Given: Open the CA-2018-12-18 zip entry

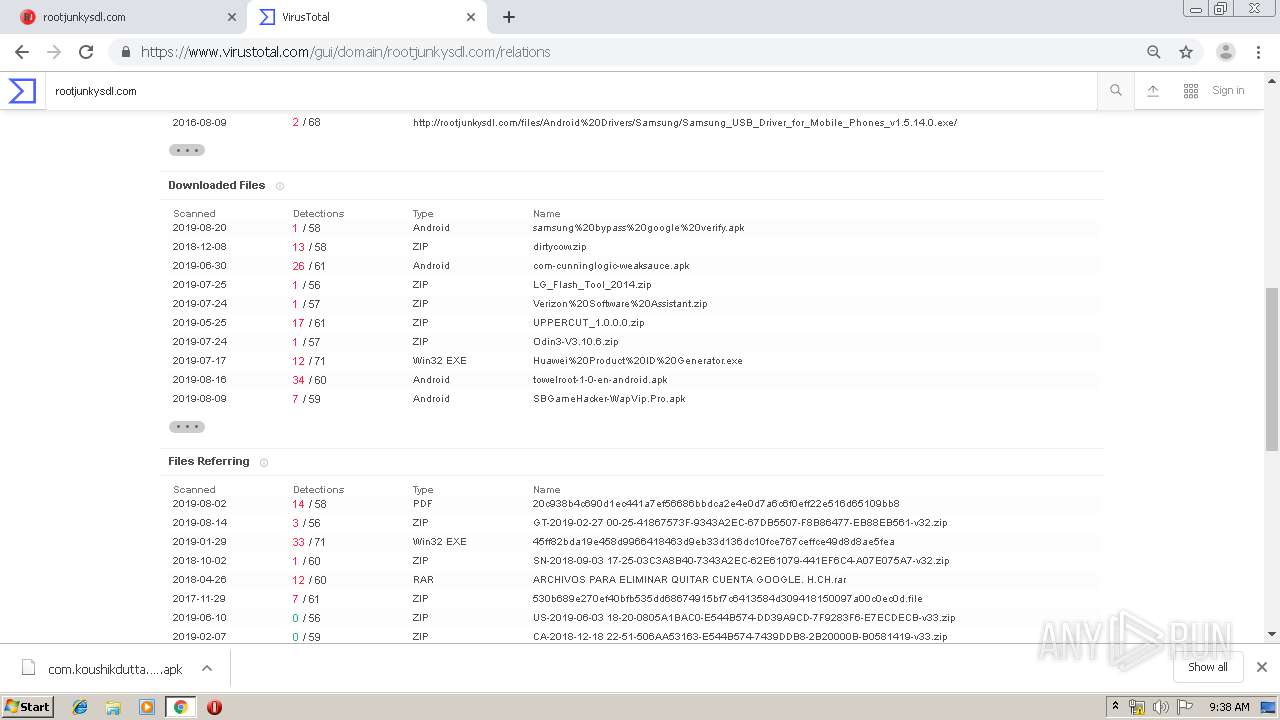Looking at the screenshot, I should click(740, 637).
